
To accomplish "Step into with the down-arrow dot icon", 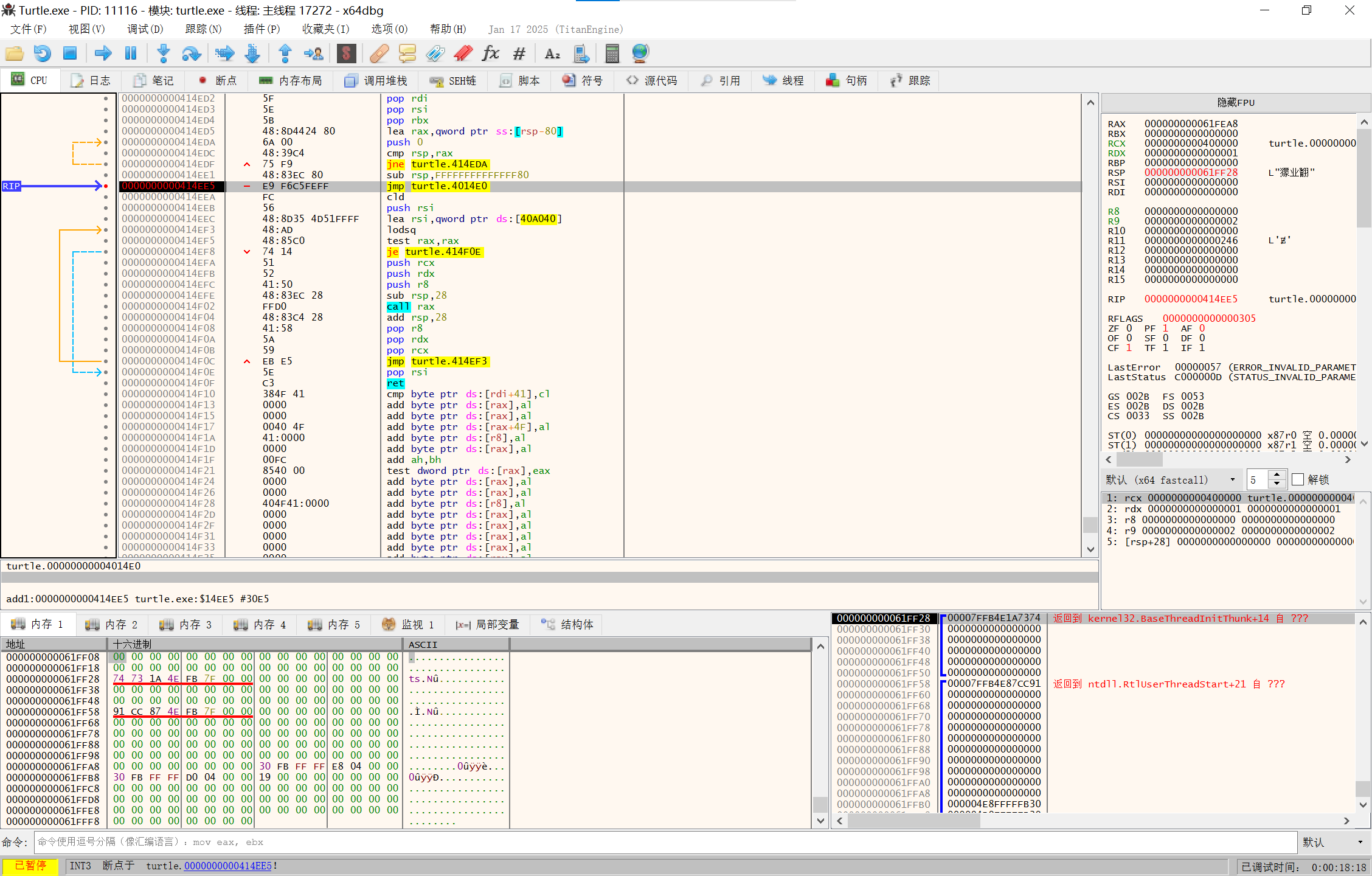I will pos(163,54).
